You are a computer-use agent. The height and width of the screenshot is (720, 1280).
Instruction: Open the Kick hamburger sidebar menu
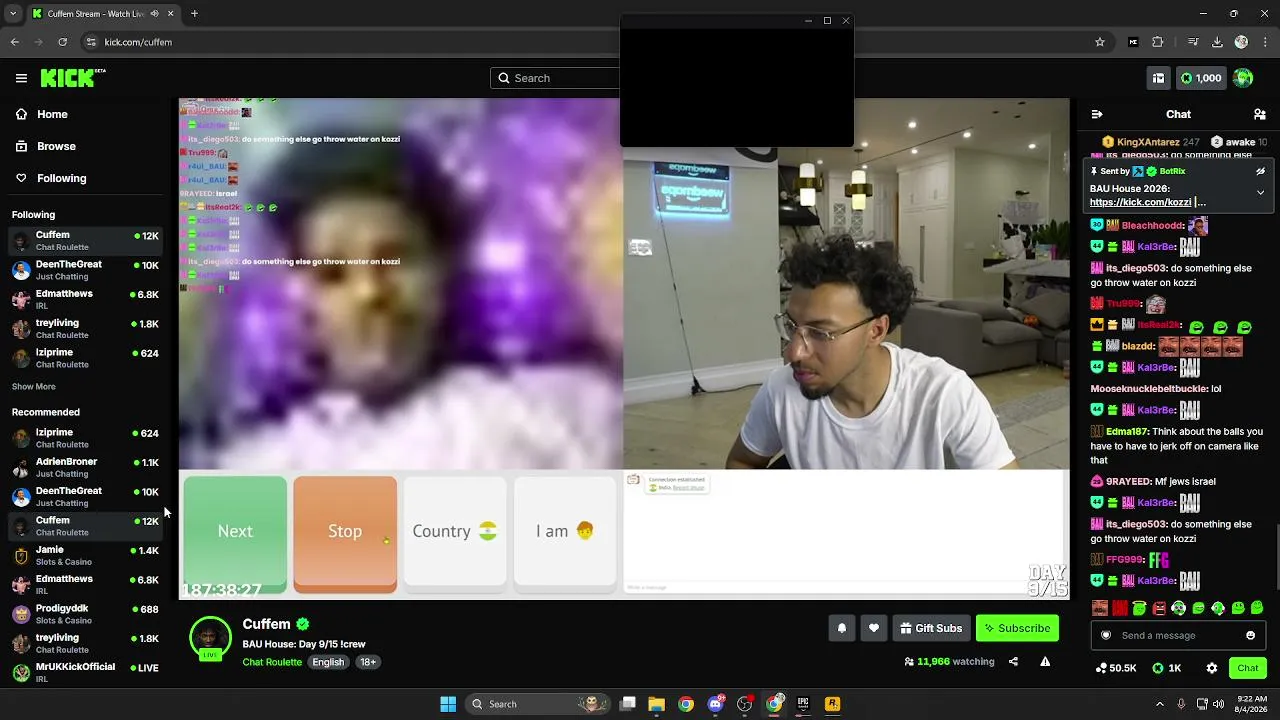tap(21, 78)
